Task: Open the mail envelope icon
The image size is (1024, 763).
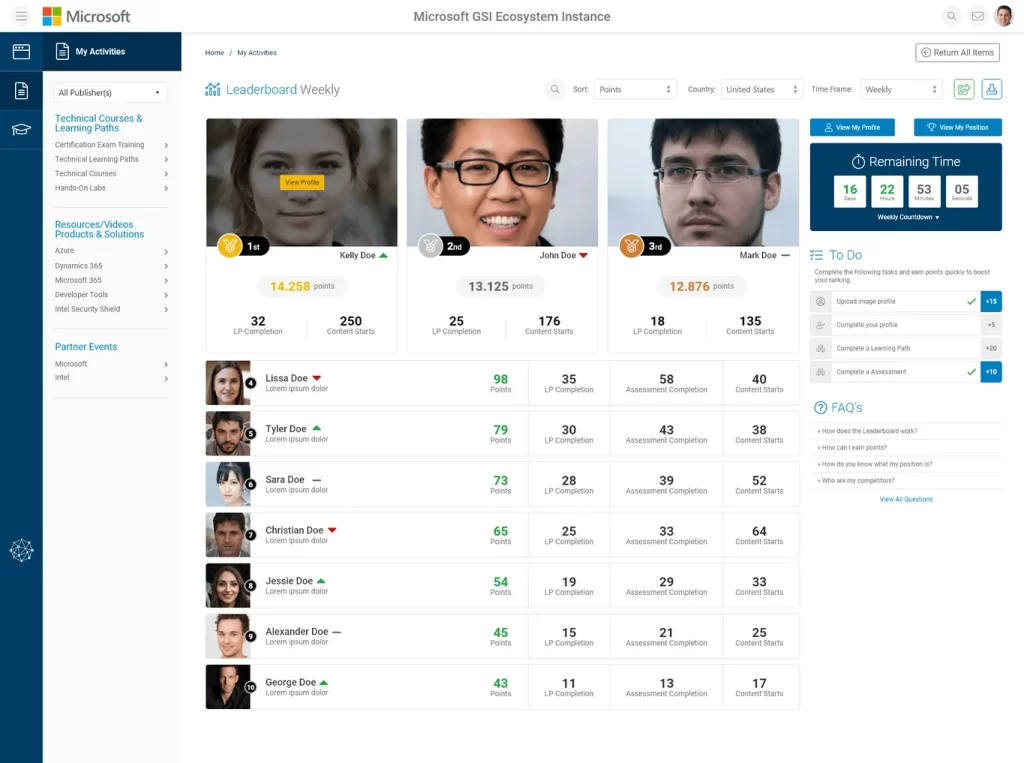Action: [x=978, y=16]
